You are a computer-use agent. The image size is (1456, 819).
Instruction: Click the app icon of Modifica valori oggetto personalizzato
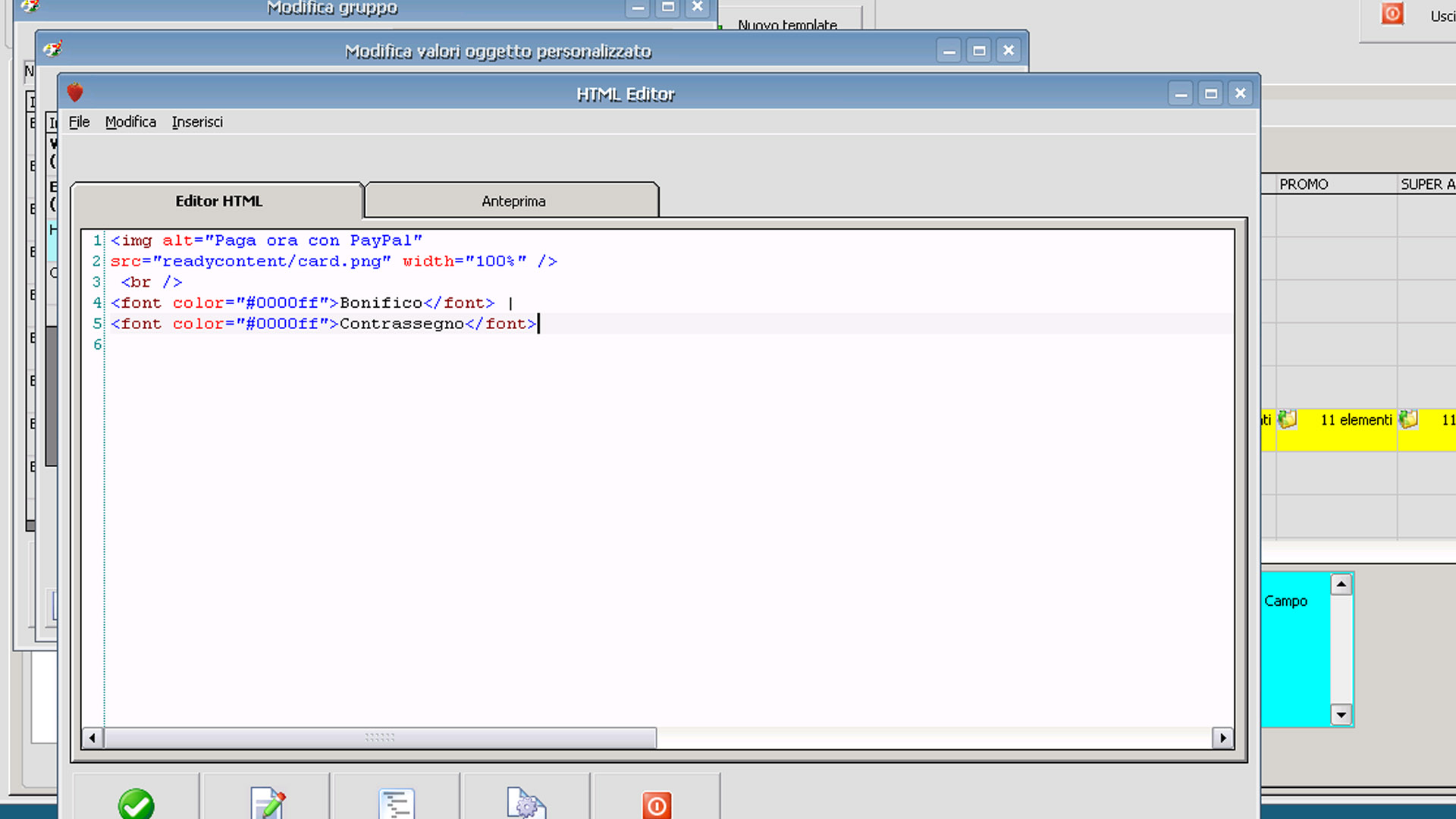point(52,50)
